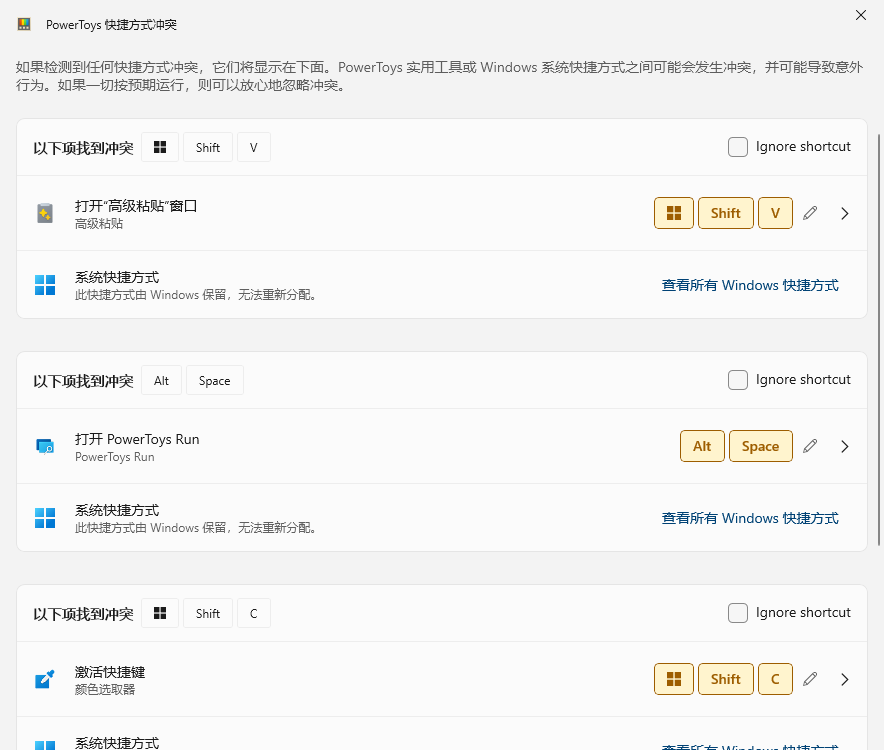Click the vertical scrollbar on the right
This screenshot has height=750, width=884.
coord(879,339)
